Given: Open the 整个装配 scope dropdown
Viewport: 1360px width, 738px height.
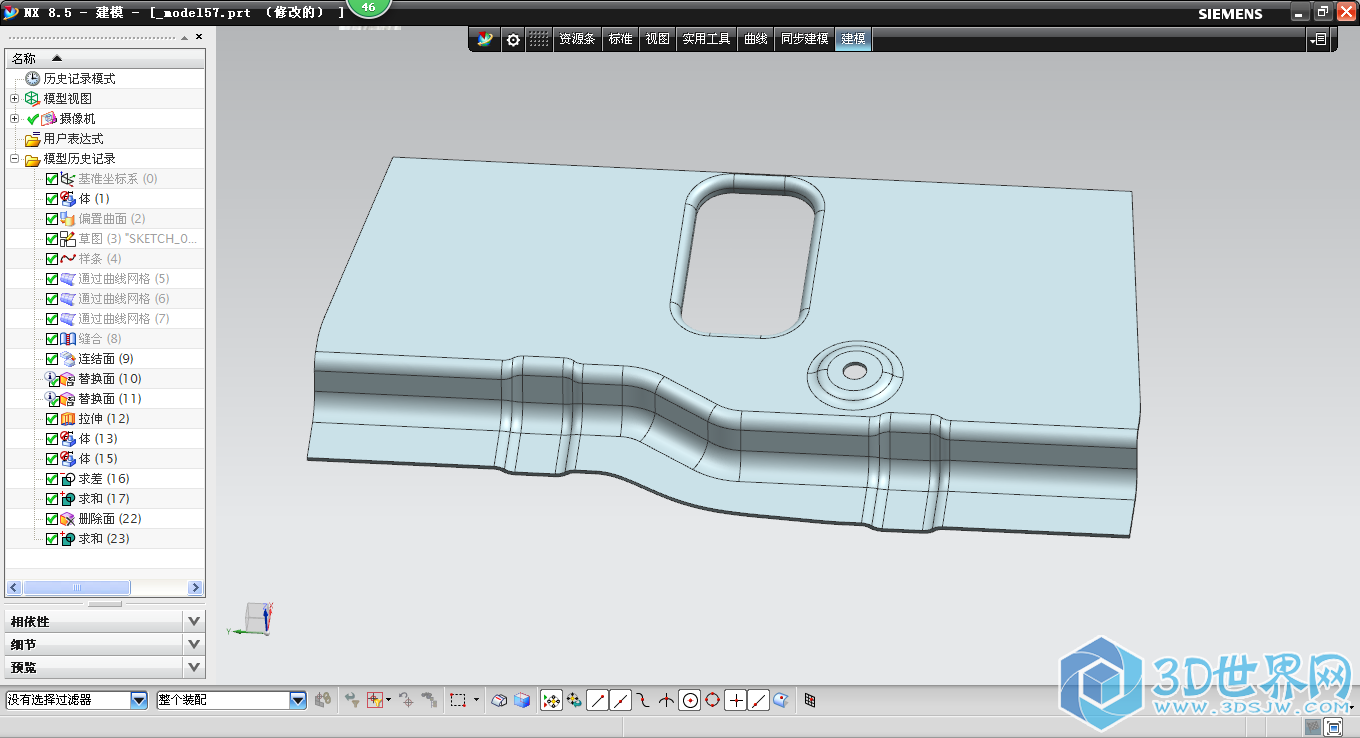Looking at the screenshot, I should [298, 700].
